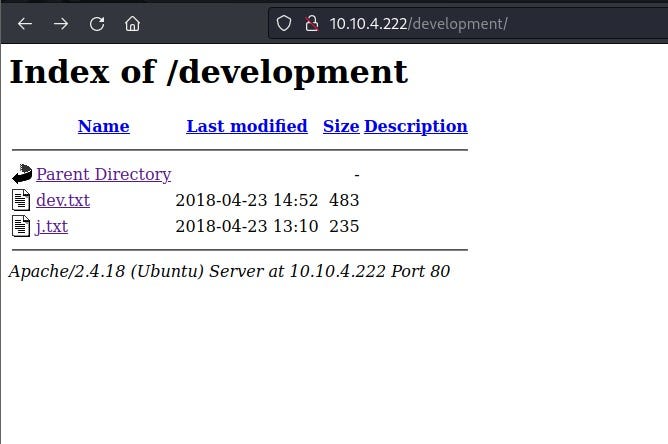
Task: Click the "Index of /development" heading
Action: click(x=208, y=72)
